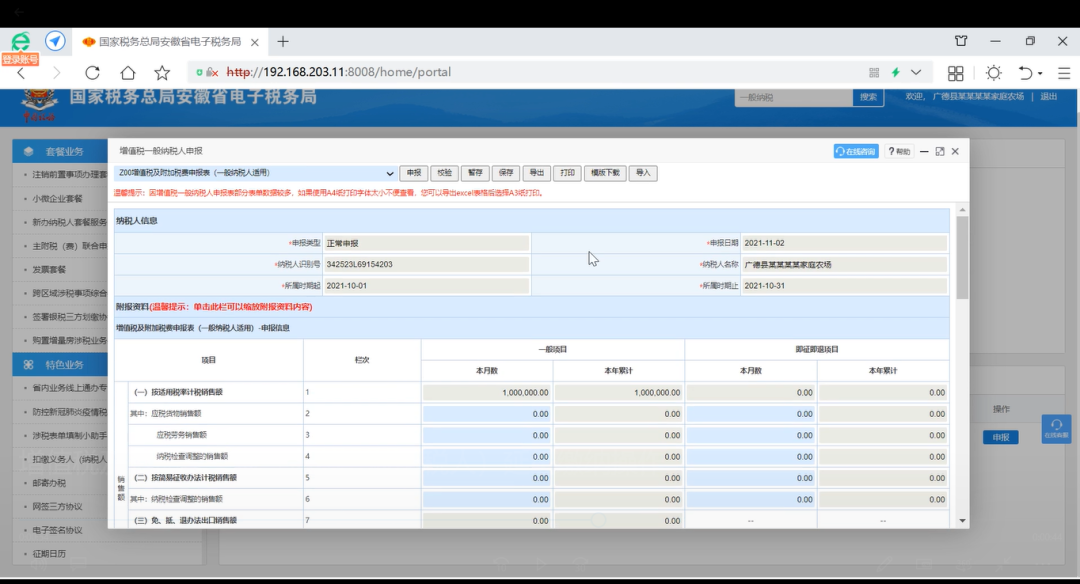Open the browser skin (shirt) icon
Screen dimensions: 1080x584
click(961, 41)
